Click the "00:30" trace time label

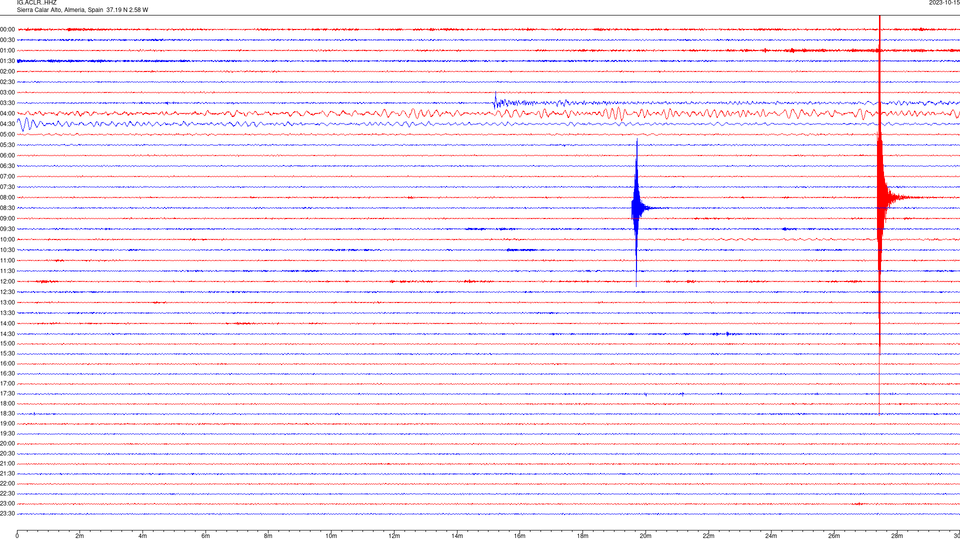click(x=8, y=40)
